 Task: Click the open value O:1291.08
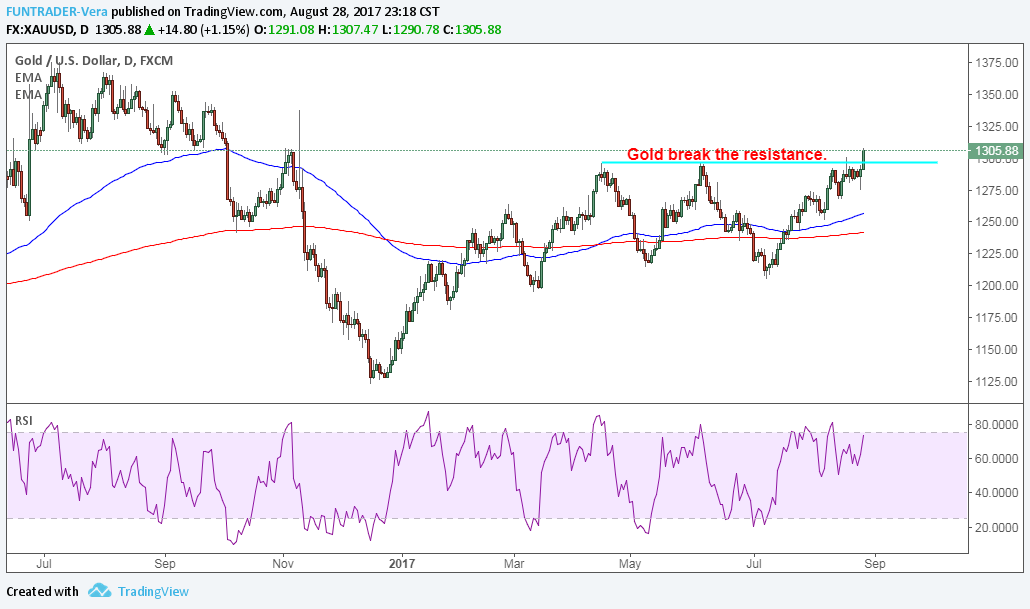[x=284, y=30]
